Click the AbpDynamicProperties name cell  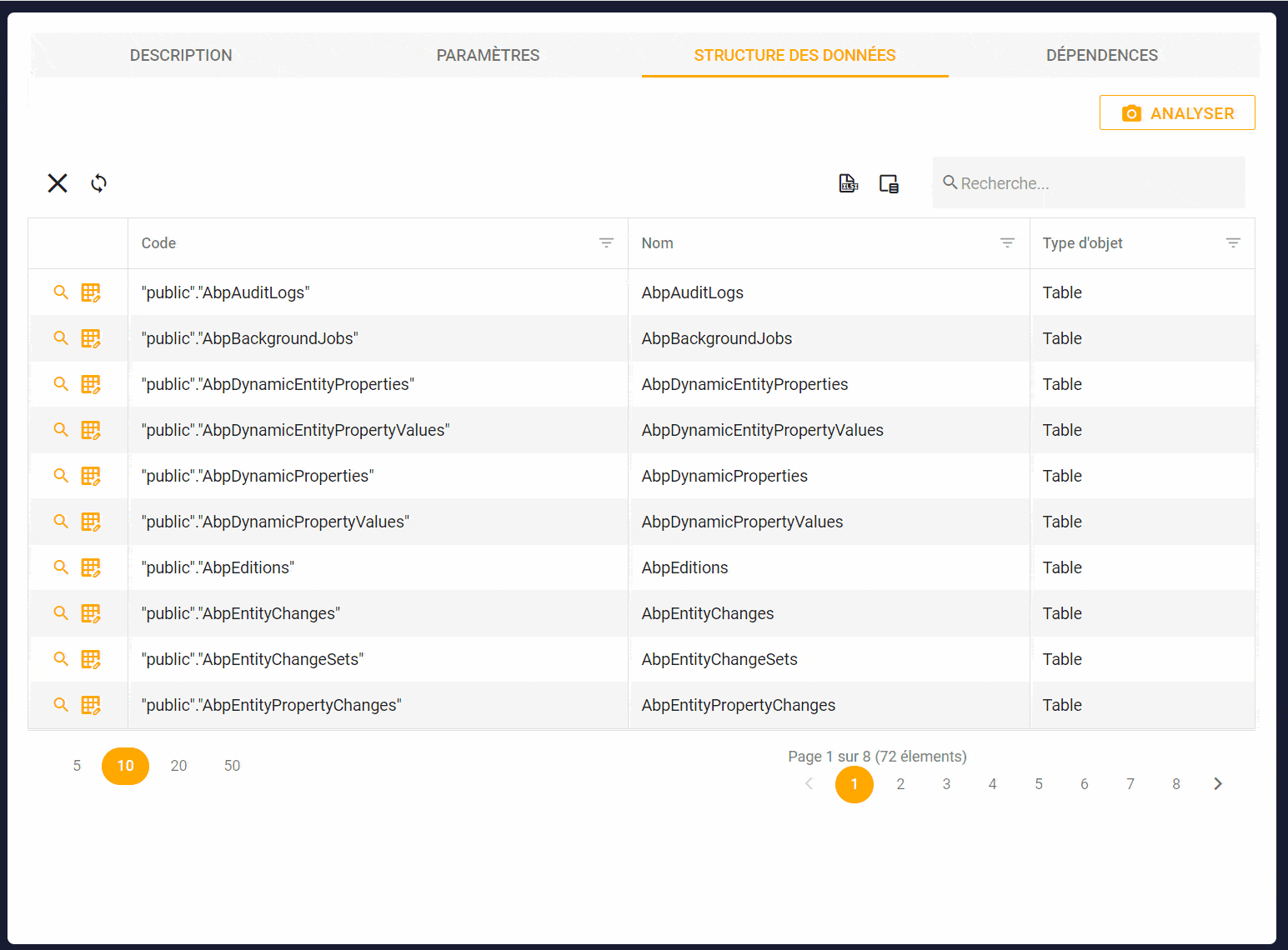click(x=829, y=476)
